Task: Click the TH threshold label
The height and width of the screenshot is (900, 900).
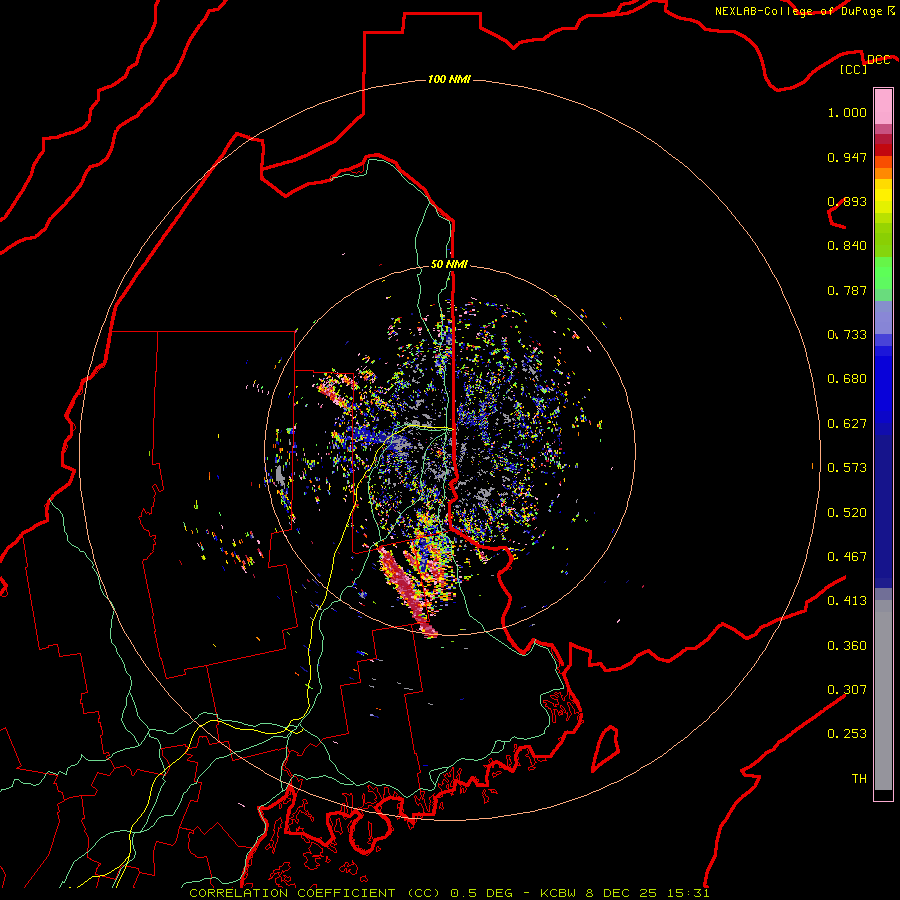Action: click(859, 779)
